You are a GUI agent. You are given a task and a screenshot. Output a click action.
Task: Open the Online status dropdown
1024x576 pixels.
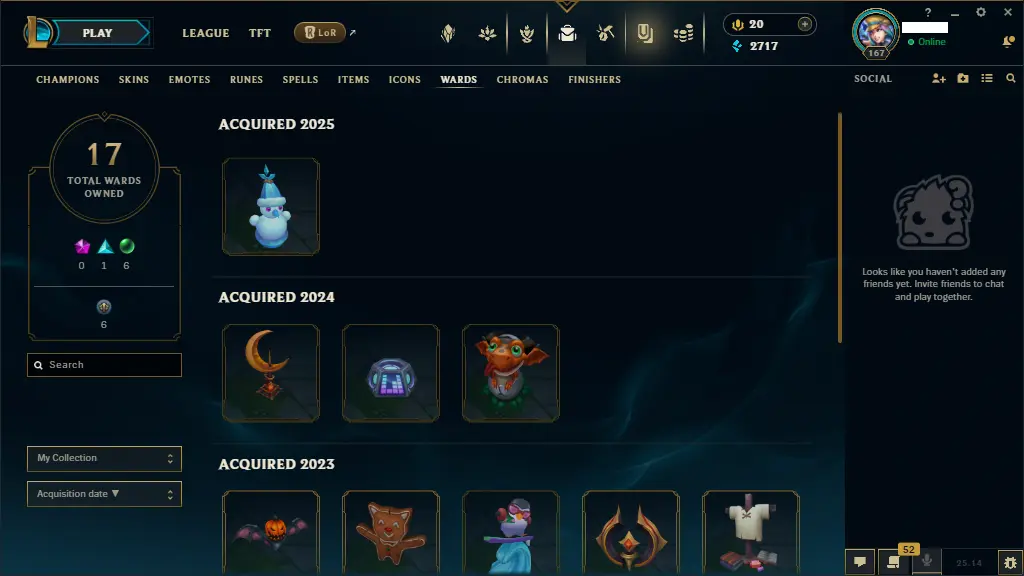(x=926, y=42)
